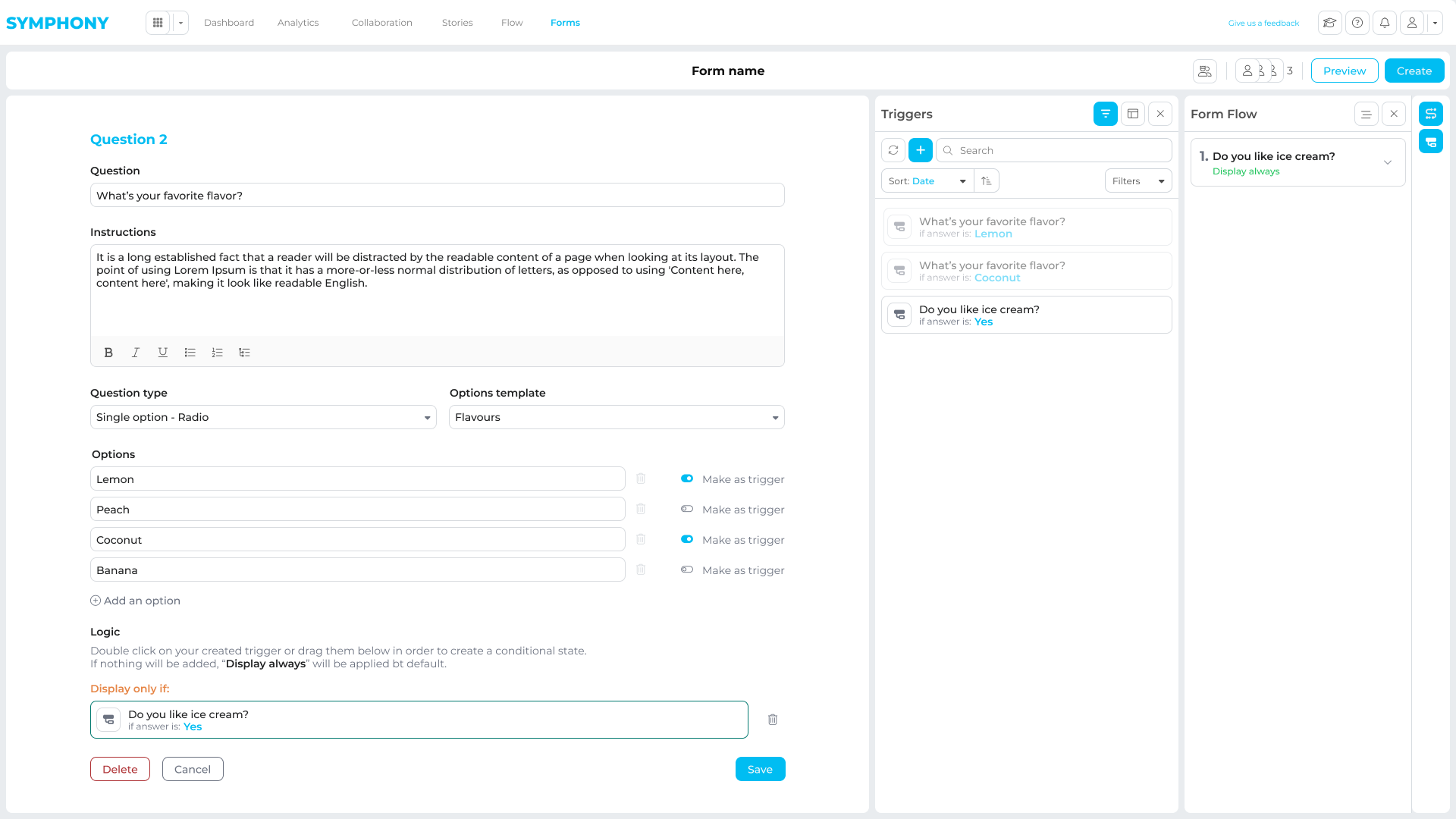Image resolution: width=1456 pixels, height=819 pixels.
Task: Click the refresh triggers icon
Action: [893, 150]
